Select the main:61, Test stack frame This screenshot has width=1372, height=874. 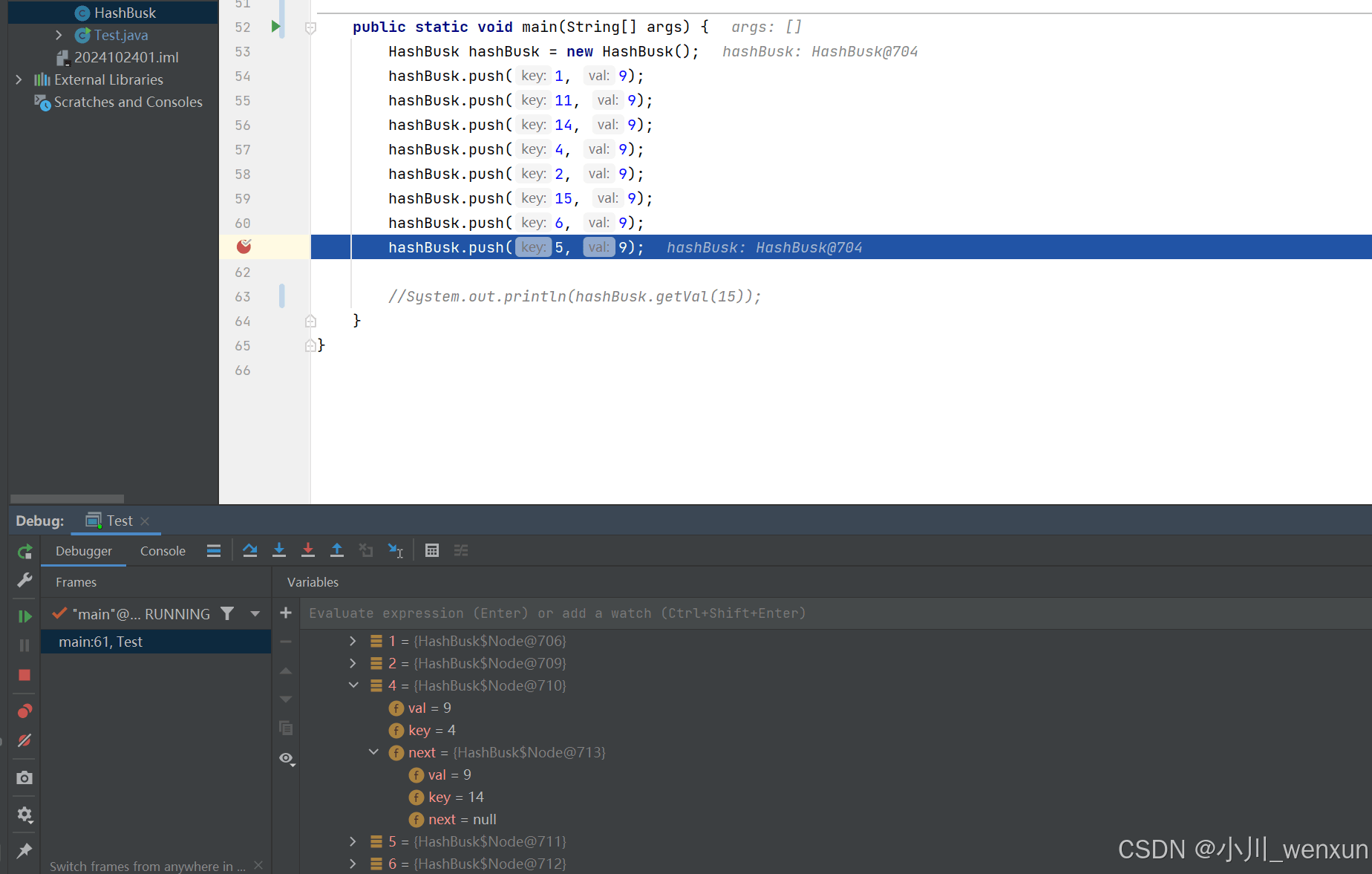(x=100, y=642)
